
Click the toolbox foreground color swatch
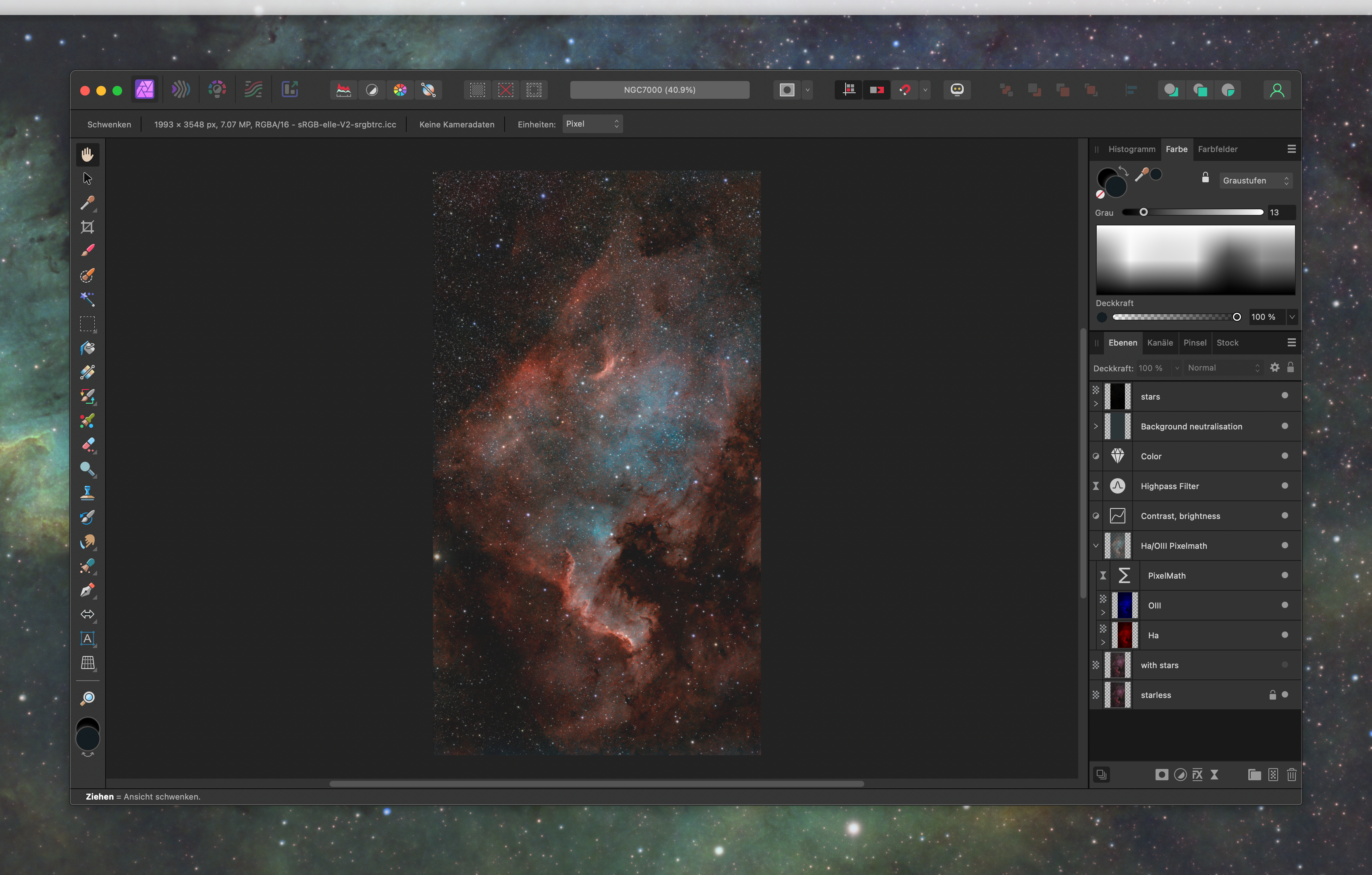(x=88, y=739)
